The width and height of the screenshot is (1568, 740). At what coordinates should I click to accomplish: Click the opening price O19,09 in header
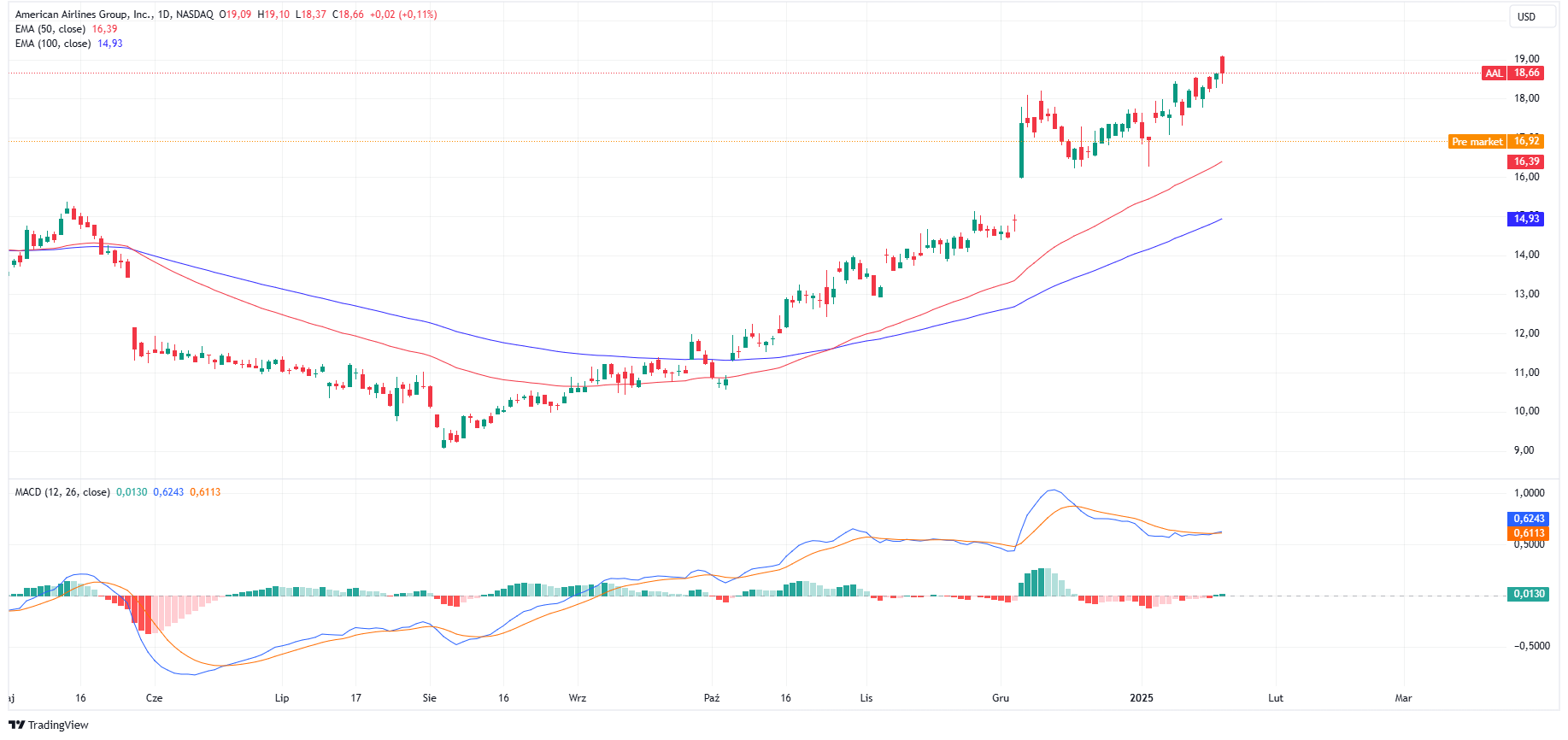click(x=235, y=15)
